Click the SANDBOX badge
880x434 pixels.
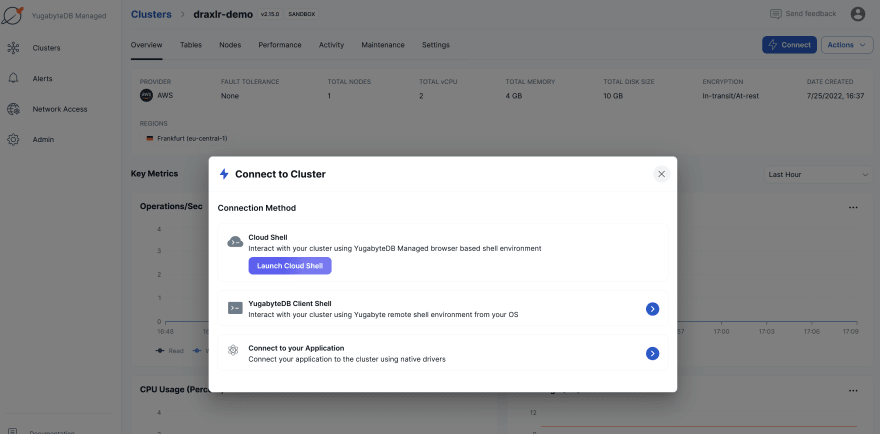click(301, 15)
